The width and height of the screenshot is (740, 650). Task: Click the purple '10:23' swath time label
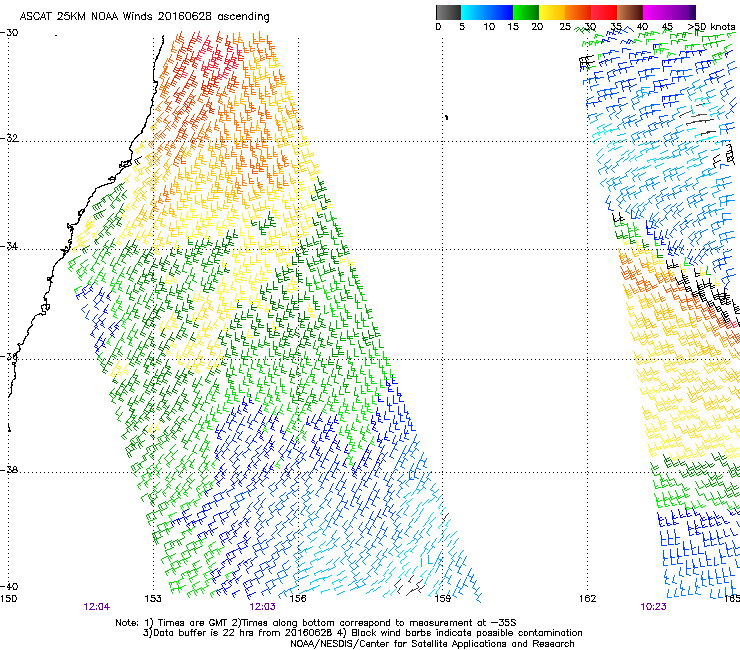click(653, 607)
